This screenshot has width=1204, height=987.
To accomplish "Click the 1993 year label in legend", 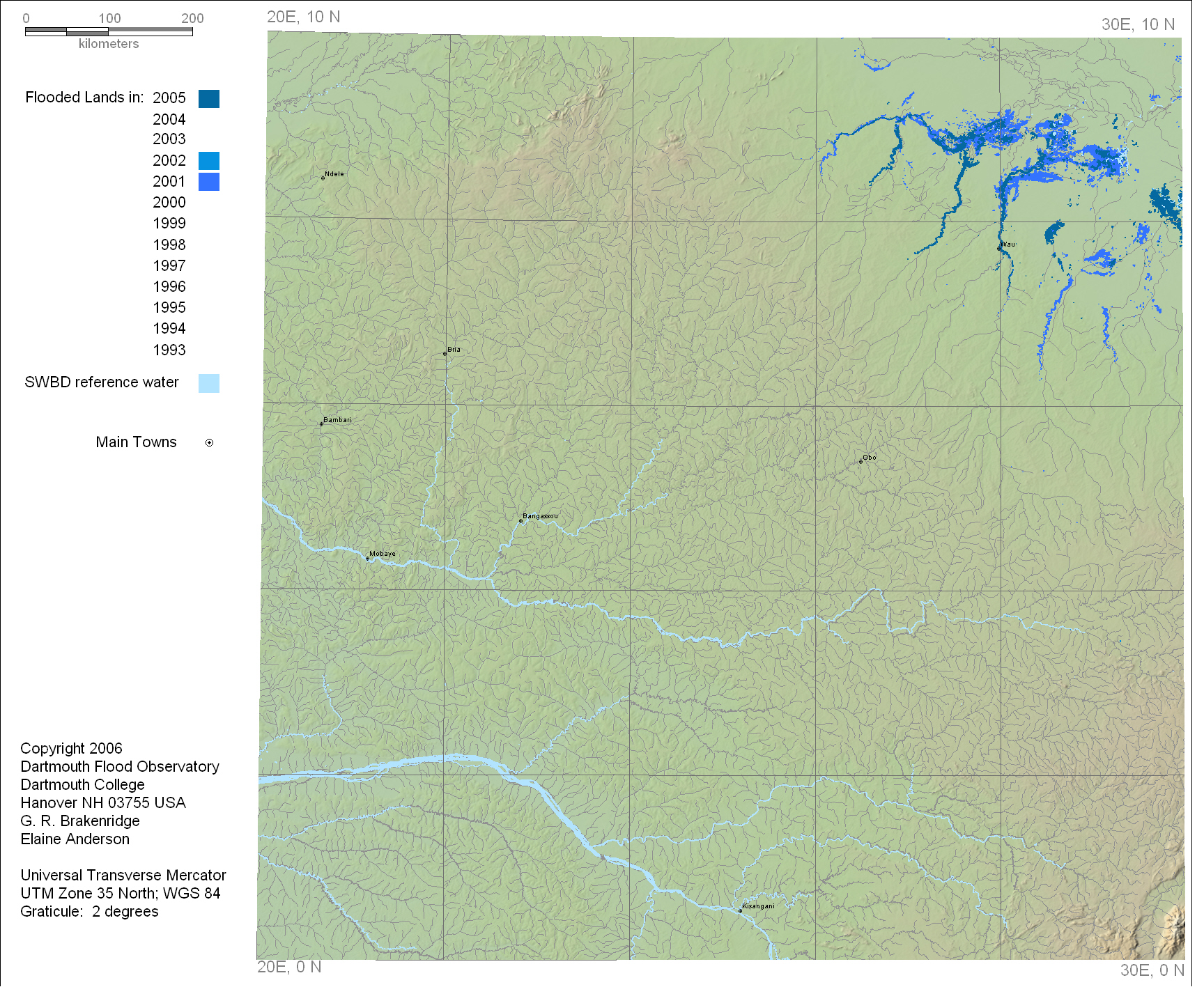I will coord(169,350).
